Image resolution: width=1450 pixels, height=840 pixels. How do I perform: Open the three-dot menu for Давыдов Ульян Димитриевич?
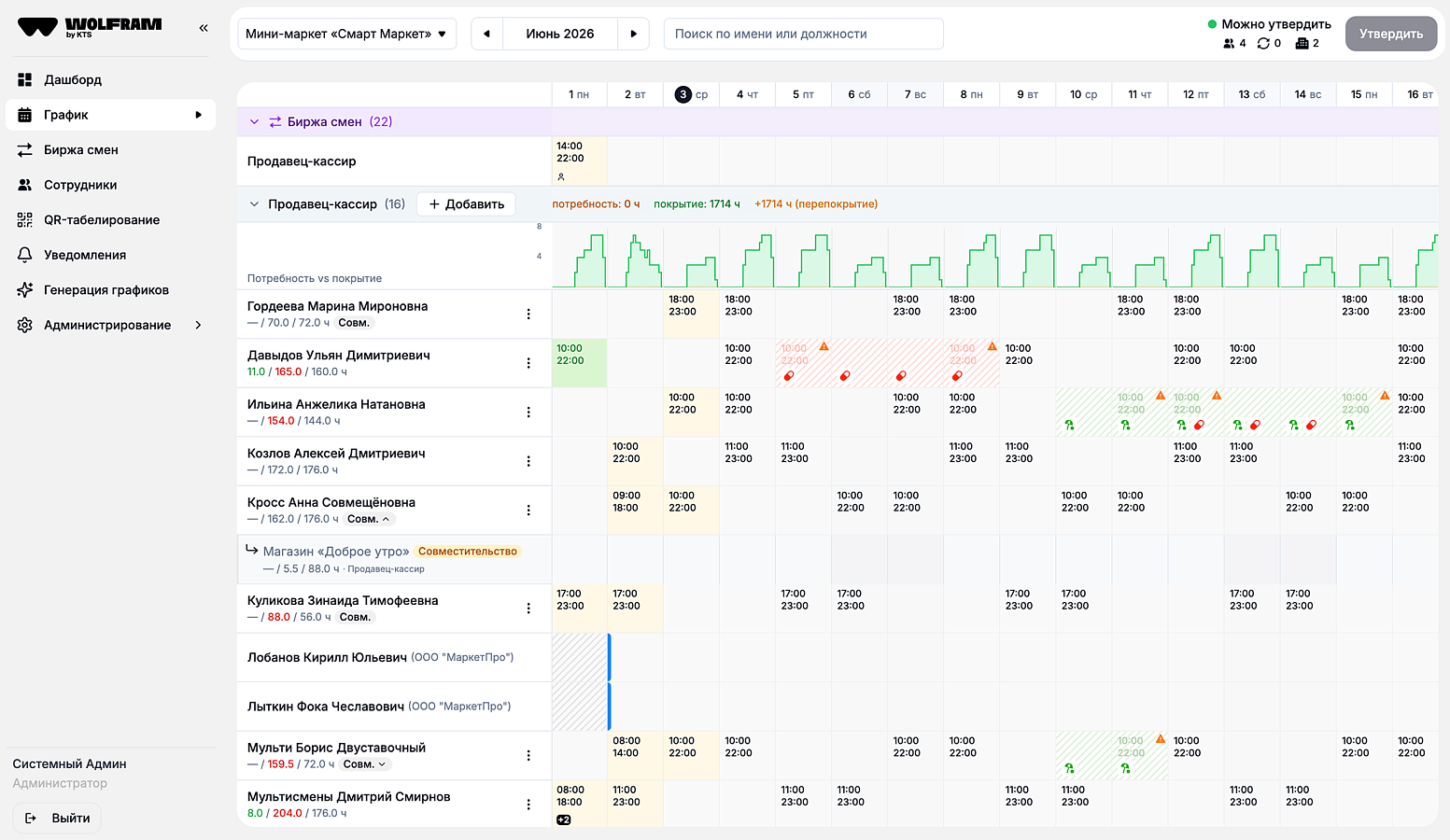(528, 363)
